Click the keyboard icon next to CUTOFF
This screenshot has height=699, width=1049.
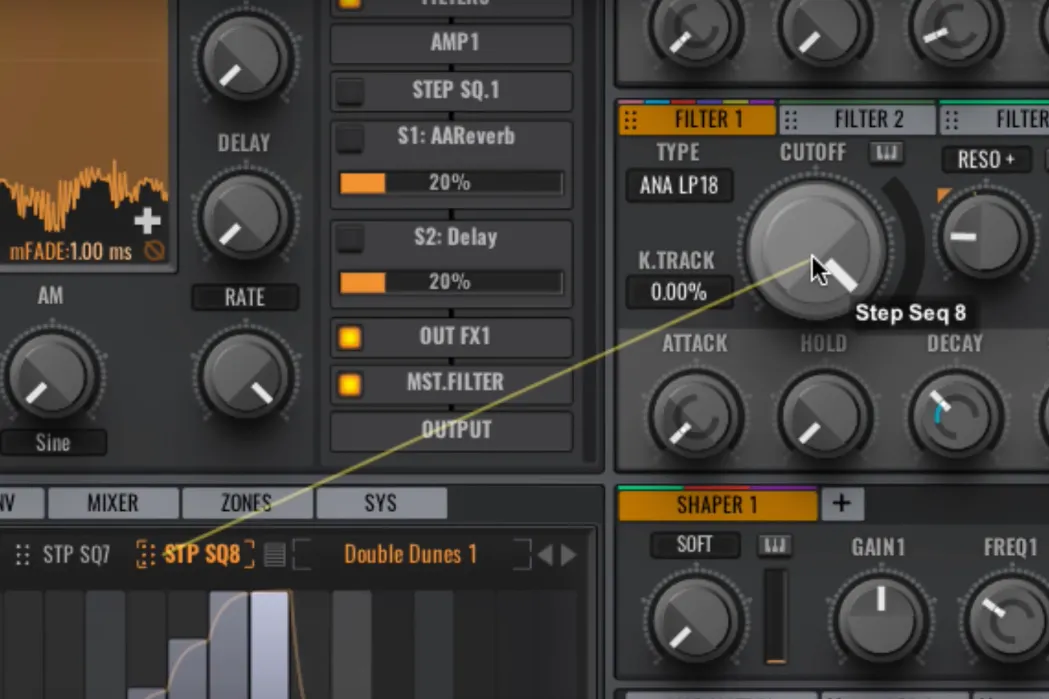click(x=885, y=153)
